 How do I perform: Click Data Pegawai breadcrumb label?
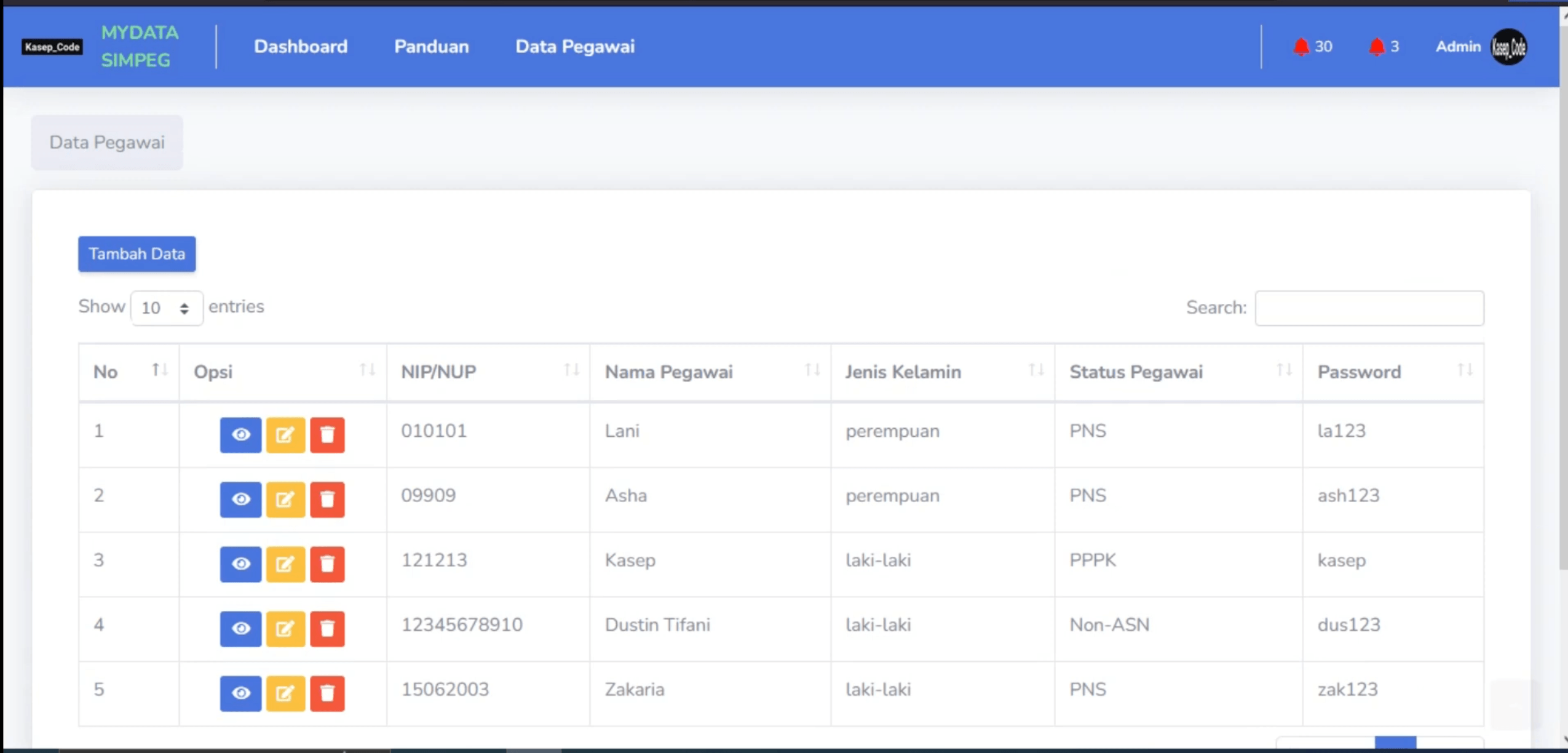(107, 143)
